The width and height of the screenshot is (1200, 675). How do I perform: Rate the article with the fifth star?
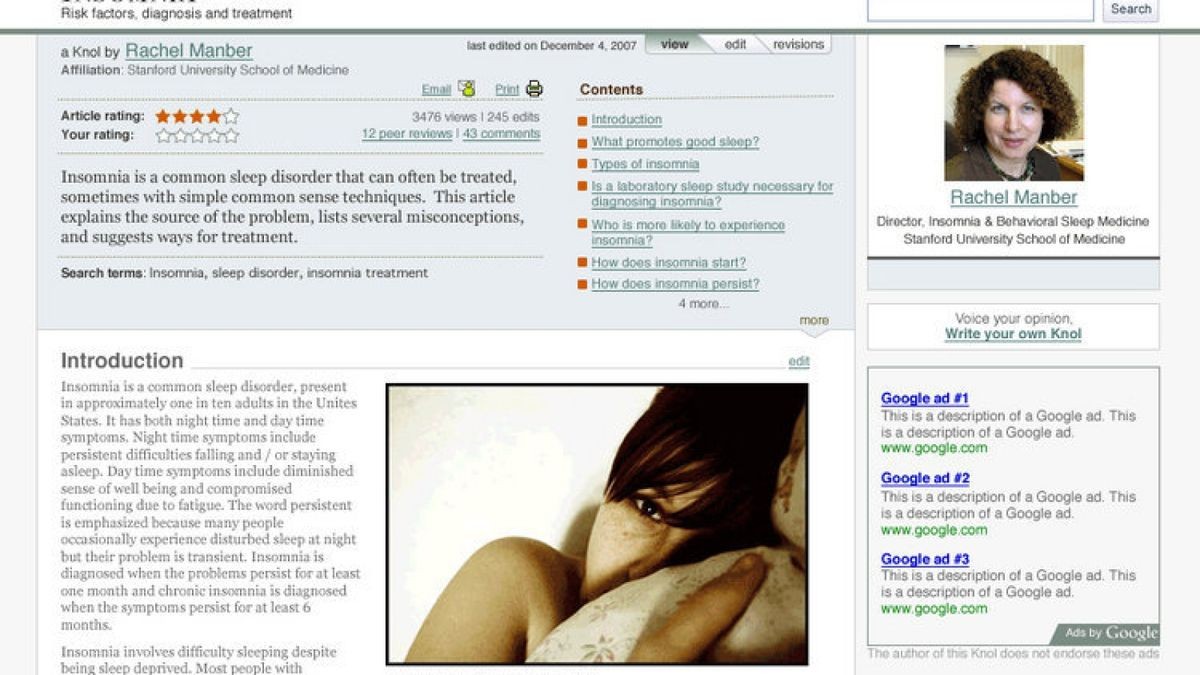[231, 116]
